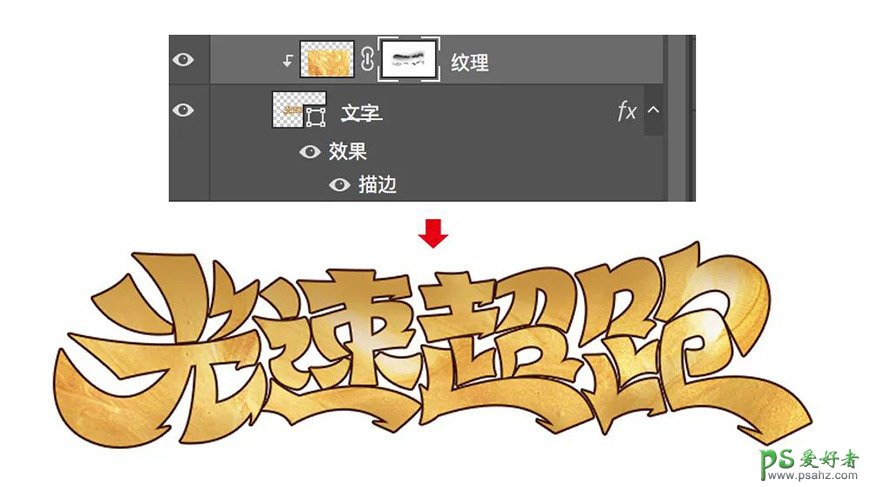The image size is (870, 487).
Task: Click the fx icon on 文字 layer
Action: 627,110
